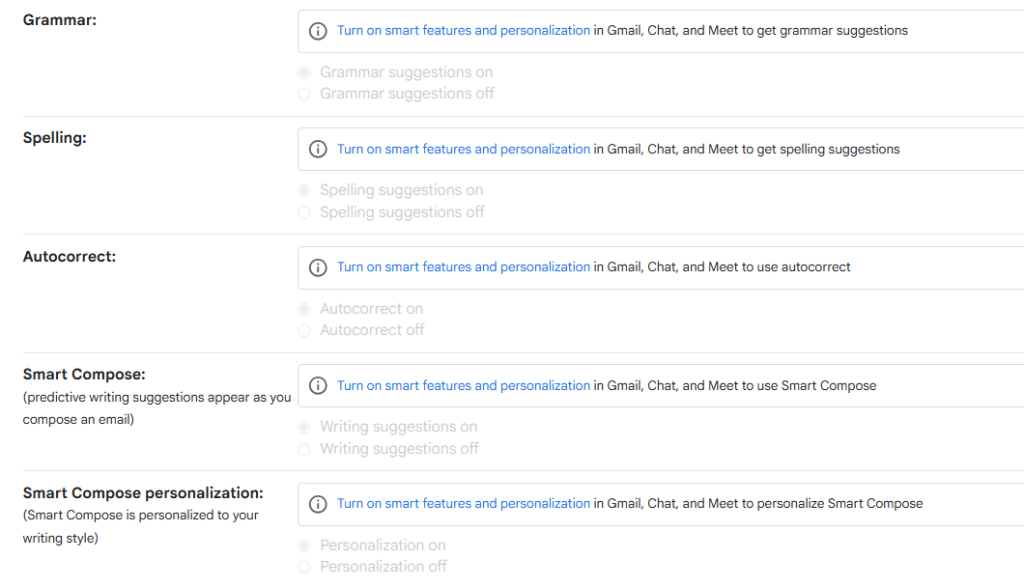Click smart features link for Smart Compose
The height and width of the screenshot is (587, 1024).
click(x=463, y=386)
